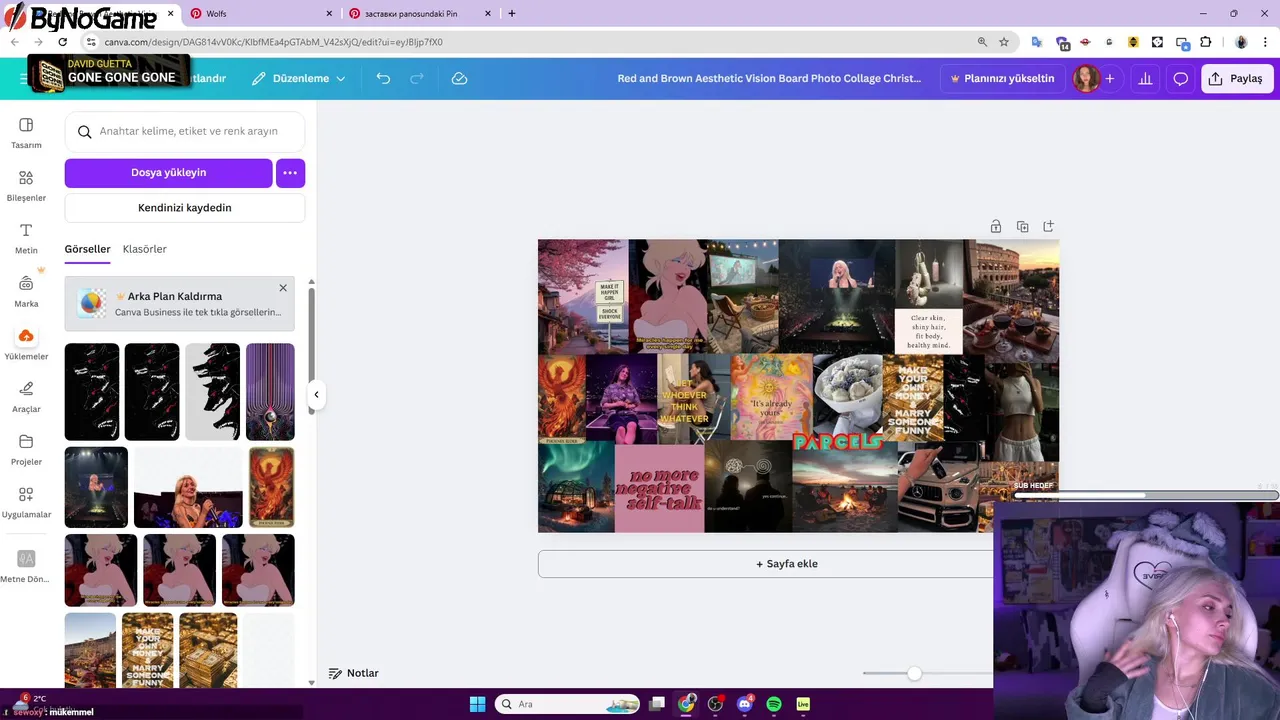Open the Bileşenler elements panel
1280x720 pixels.
tap(26, 186)
